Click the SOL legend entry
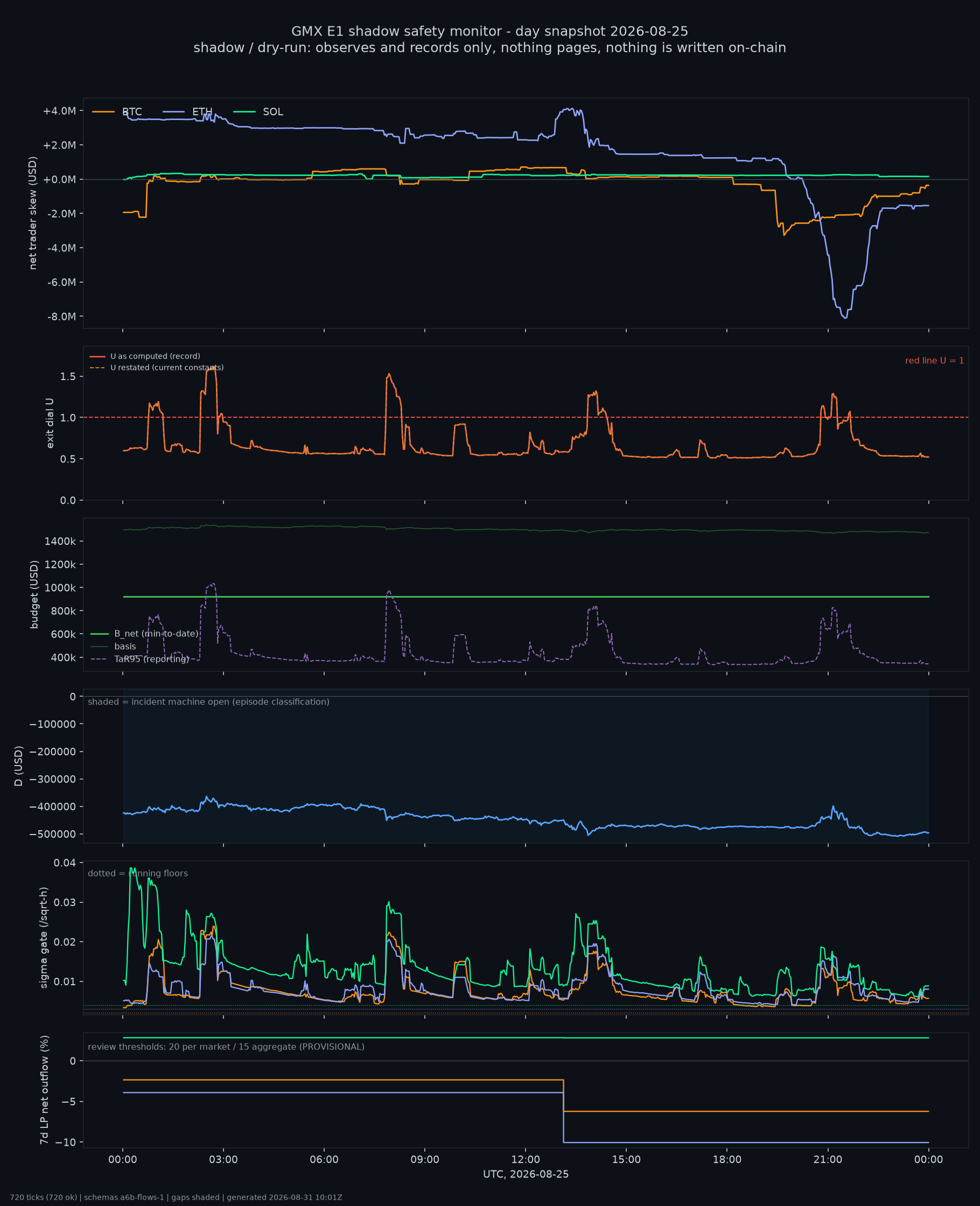Image resolution: width=980 pixels, height=1206 pixels. [x=258, y=112]
